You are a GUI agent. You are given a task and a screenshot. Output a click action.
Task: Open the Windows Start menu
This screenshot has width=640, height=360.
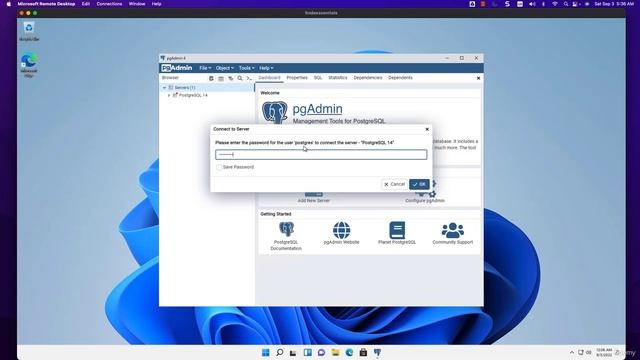pos(265,352)
